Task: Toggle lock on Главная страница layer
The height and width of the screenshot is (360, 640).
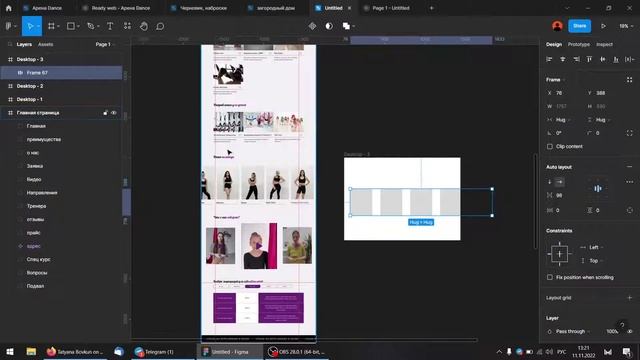Action: click(105, 113)
